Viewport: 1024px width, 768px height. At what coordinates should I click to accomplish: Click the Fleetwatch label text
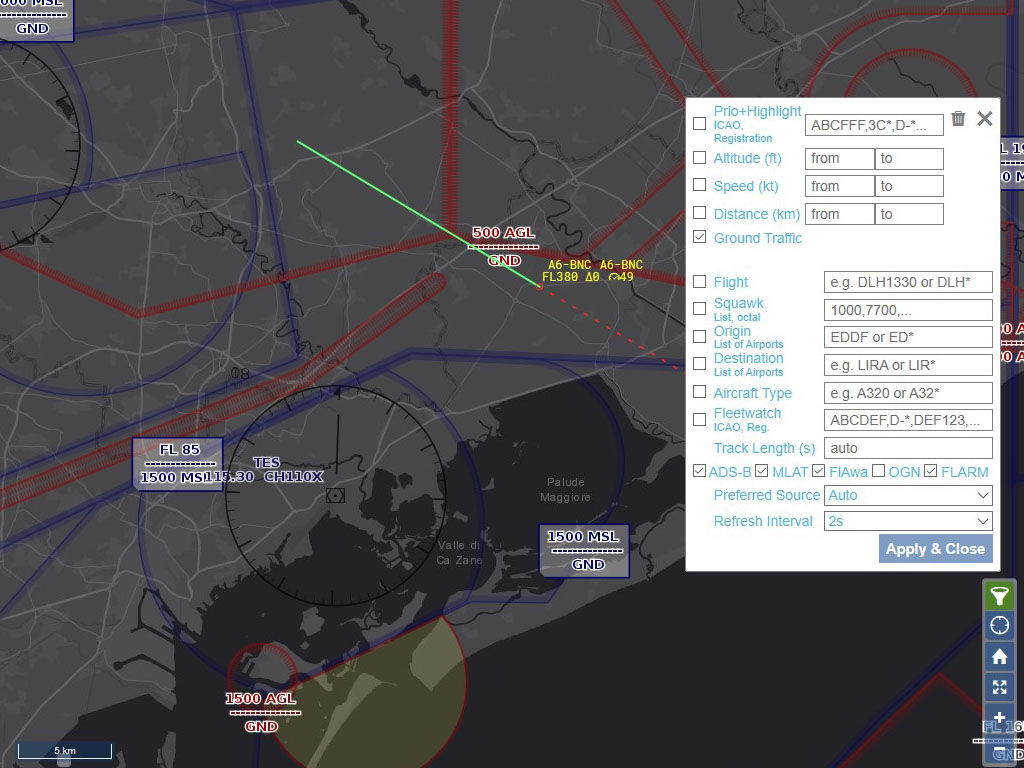(747, 413)
